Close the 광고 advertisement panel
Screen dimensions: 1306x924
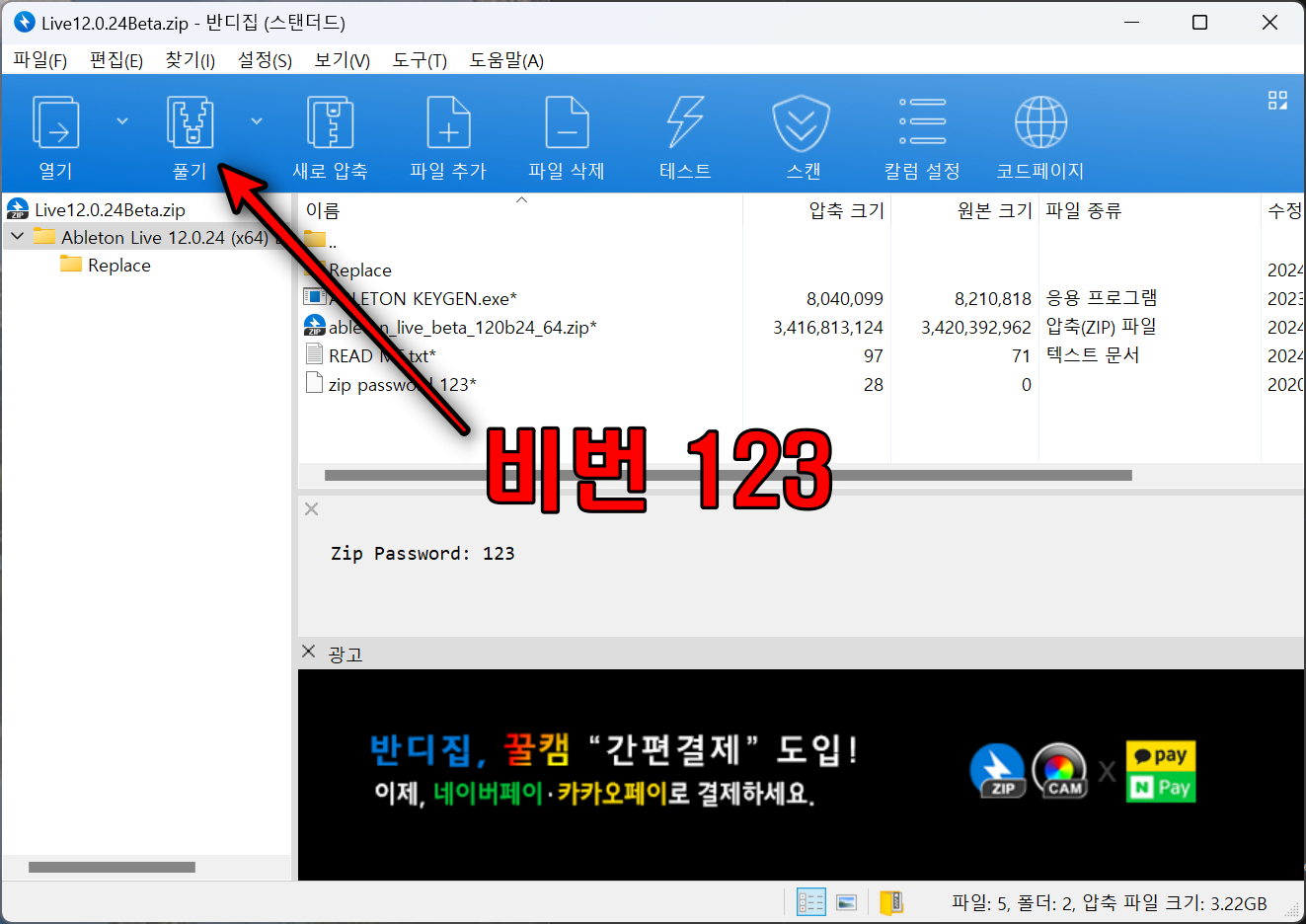(309, 652)
